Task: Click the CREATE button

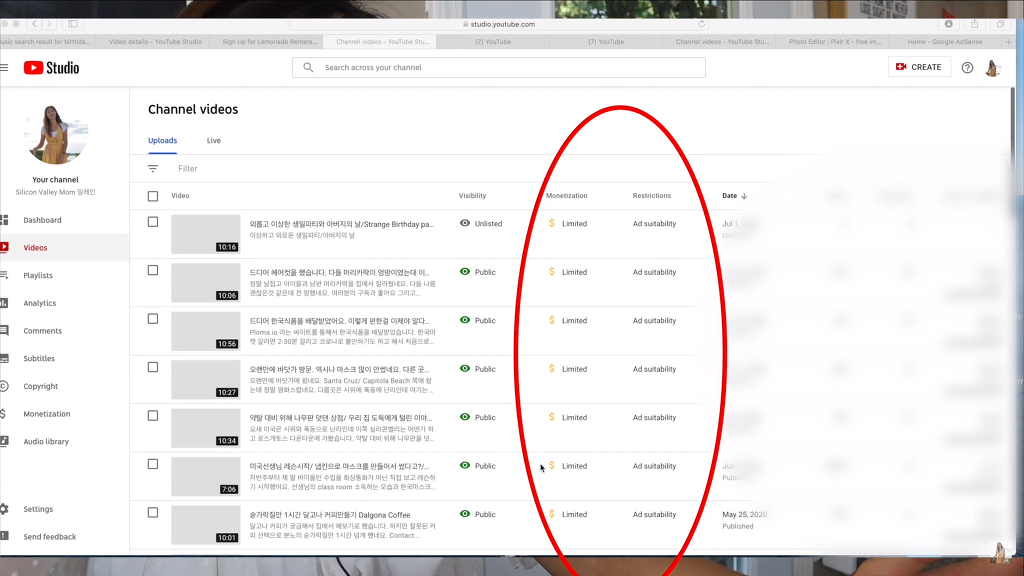Action: (918, 67)
